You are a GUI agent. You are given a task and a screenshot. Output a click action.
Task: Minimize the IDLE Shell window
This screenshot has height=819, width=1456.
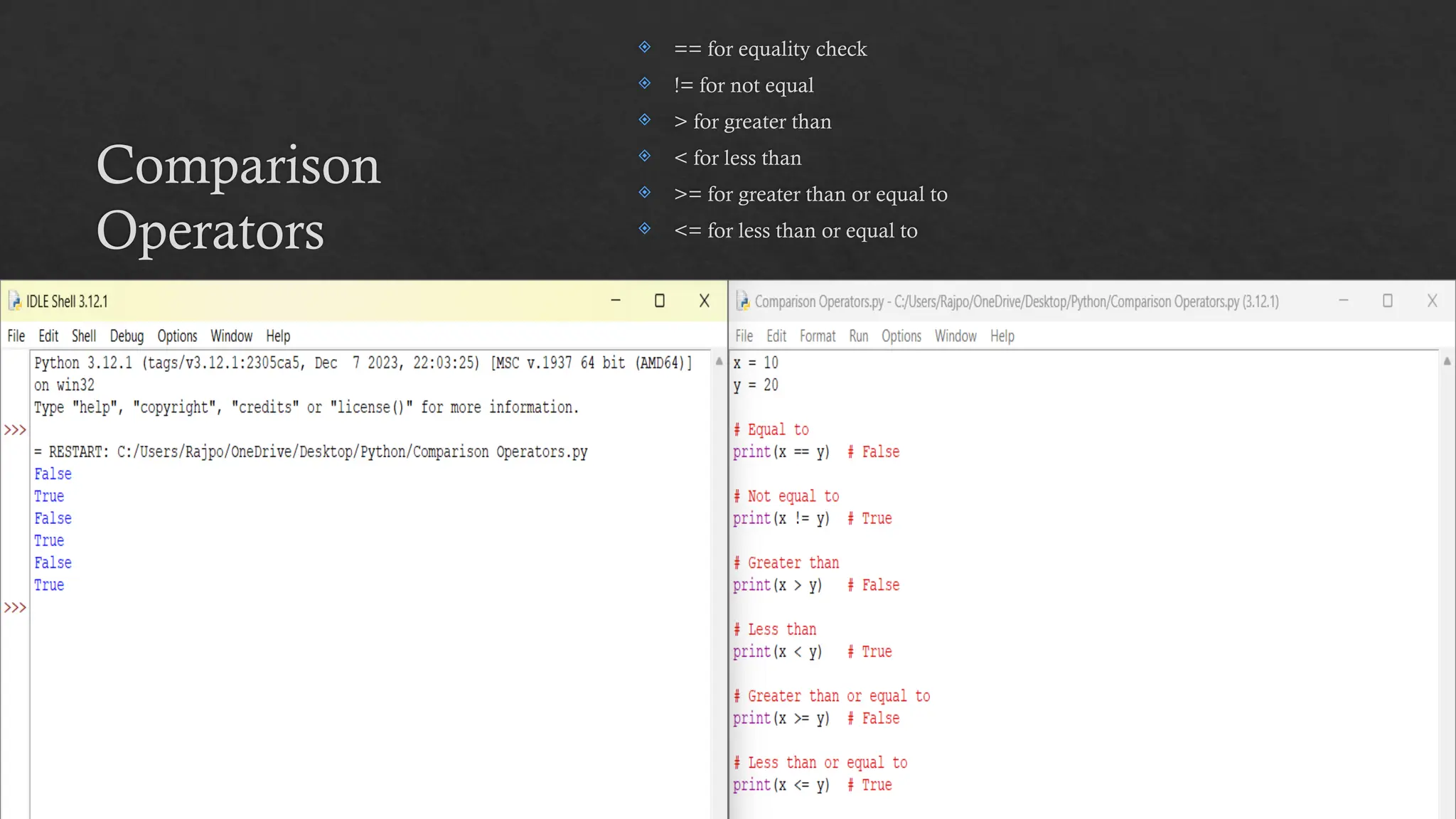[616, 301]
